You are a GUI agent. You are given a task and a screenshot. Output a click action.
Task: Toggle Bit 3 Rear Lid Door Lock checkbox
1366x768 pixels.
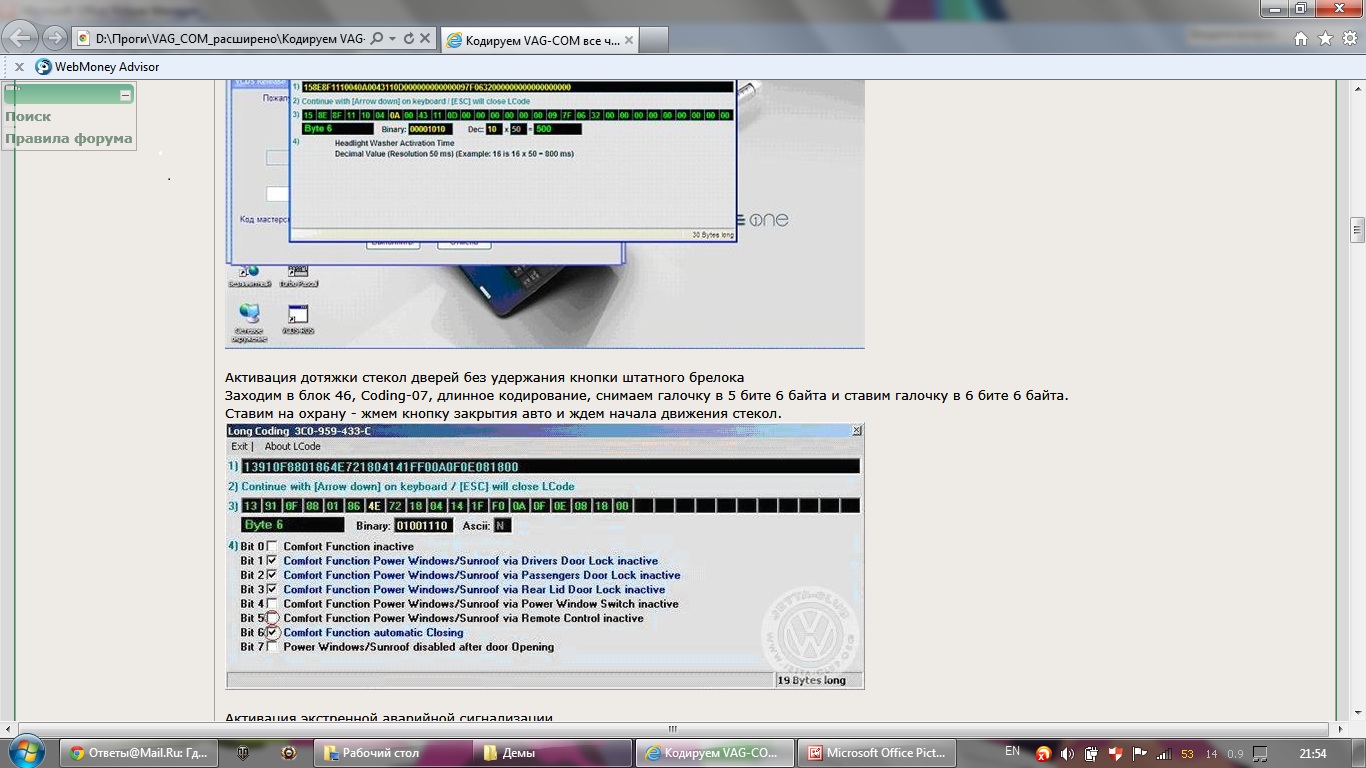[272, 590]
